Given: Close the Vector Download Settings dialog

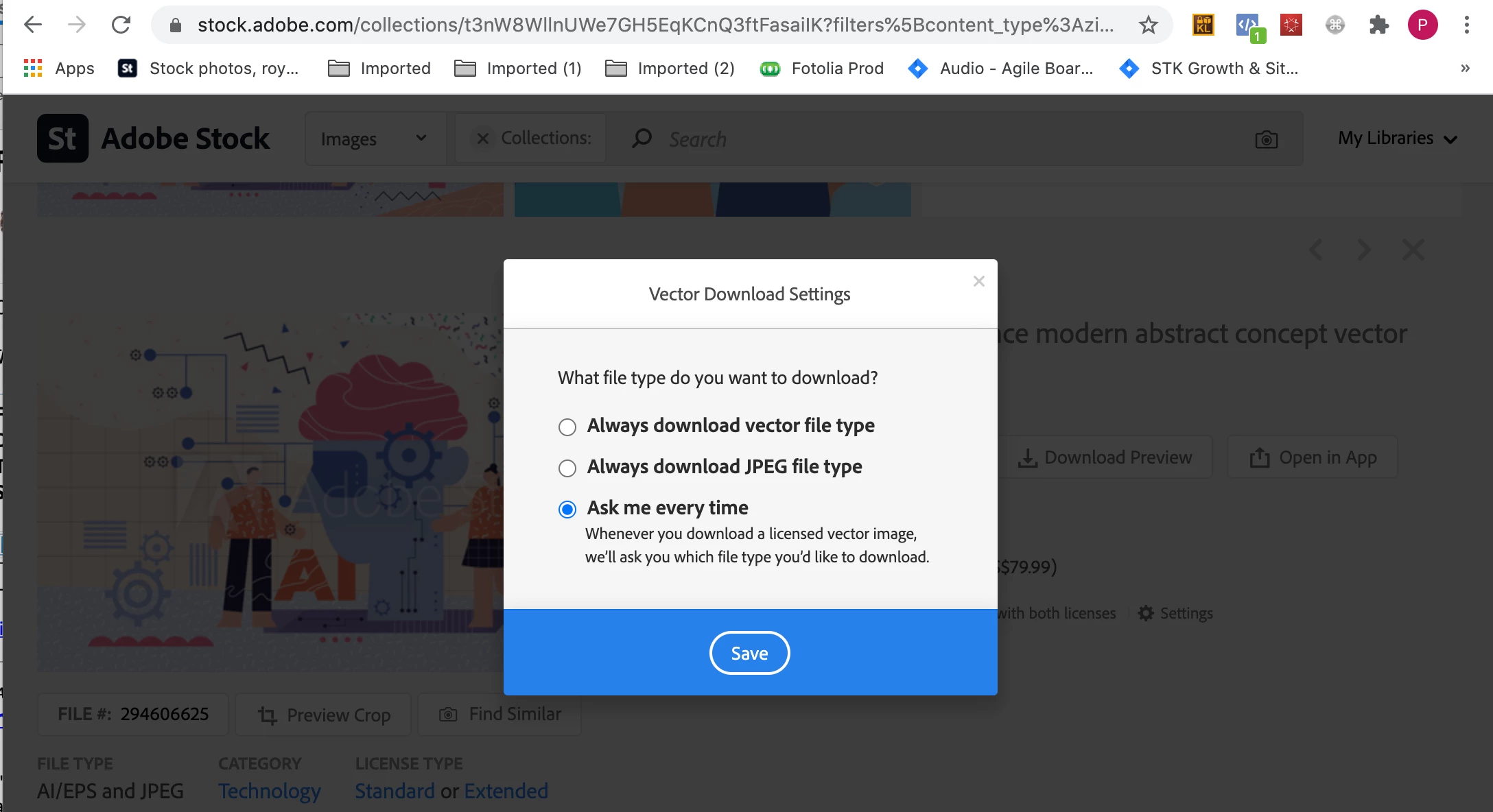Looking at the screenshot, I should 978,281.
